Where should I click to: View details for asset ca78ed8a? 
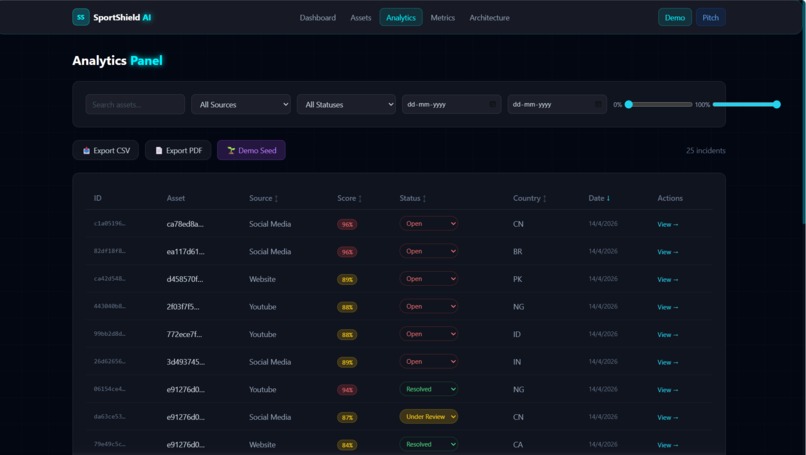tap(668, 225)
